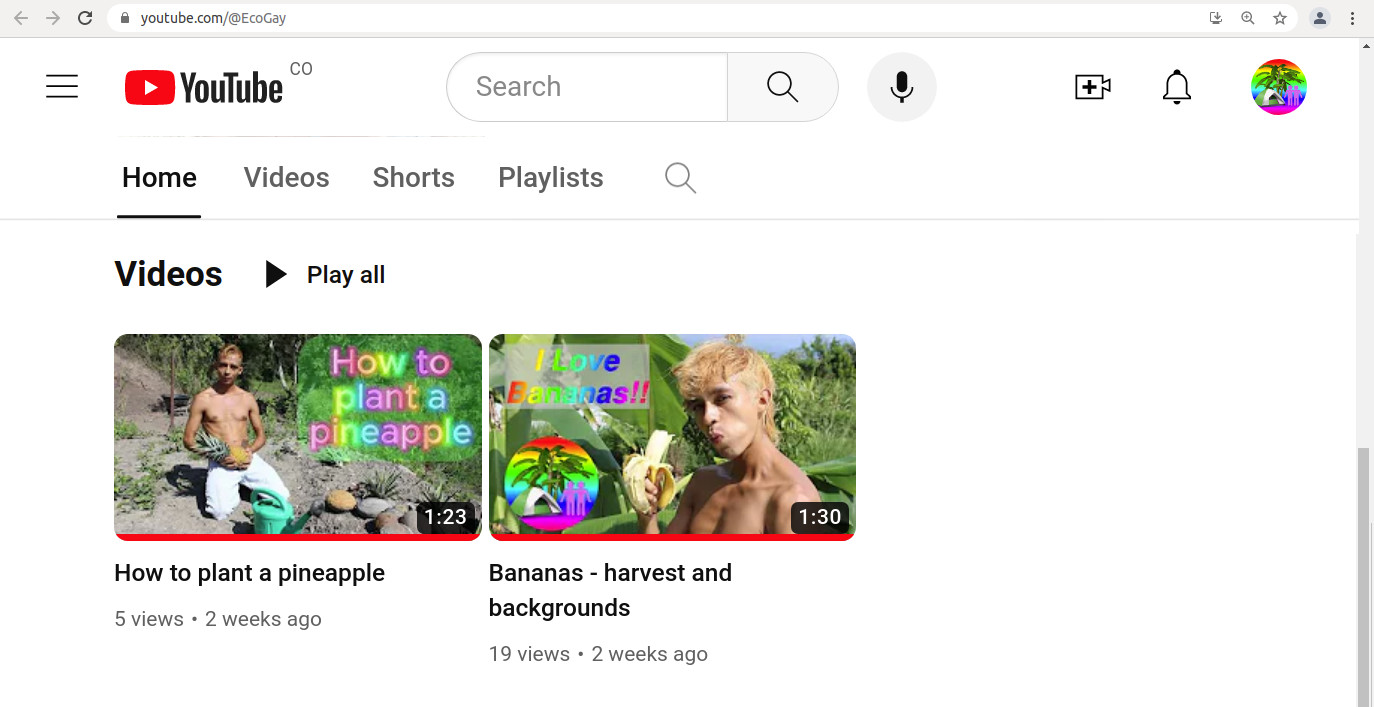This screenshot has width=1374, height=707.
Task: Click the 1:23 duration badge
Action: click(x=446, y=517)
